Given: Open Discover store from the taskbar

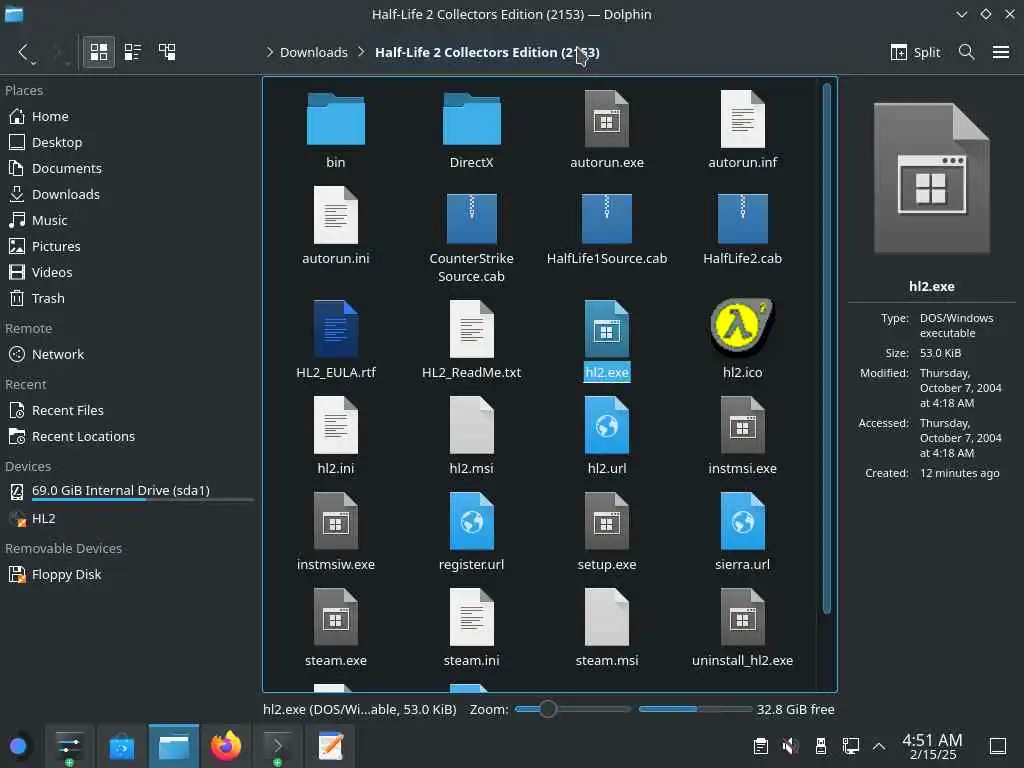Looking at the screenshot, I should [121, 746].
